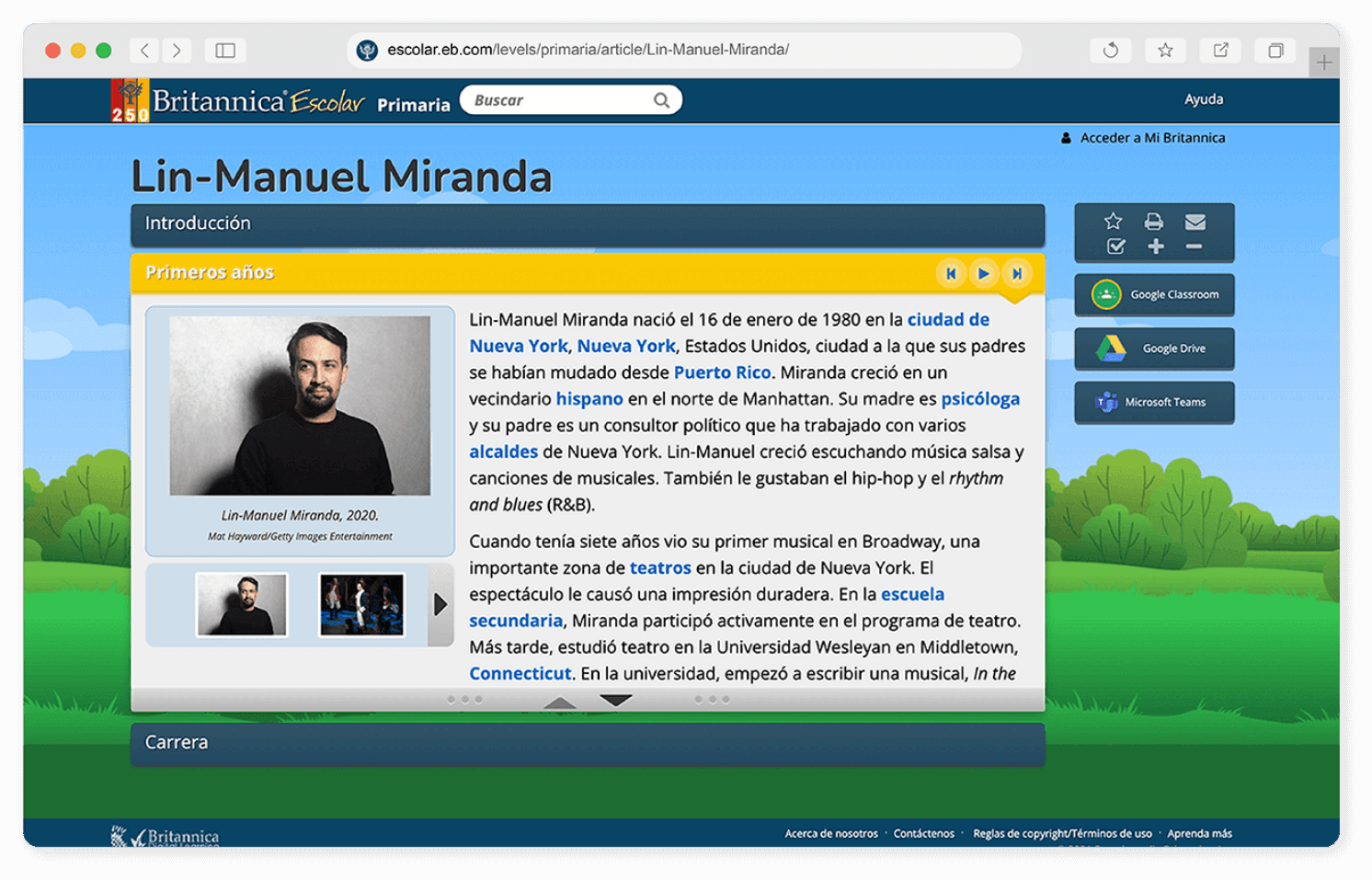Viewport: 1372px width, 880px height.
Task: Click the Britannica Escolar logo
Action: point(238,100)
